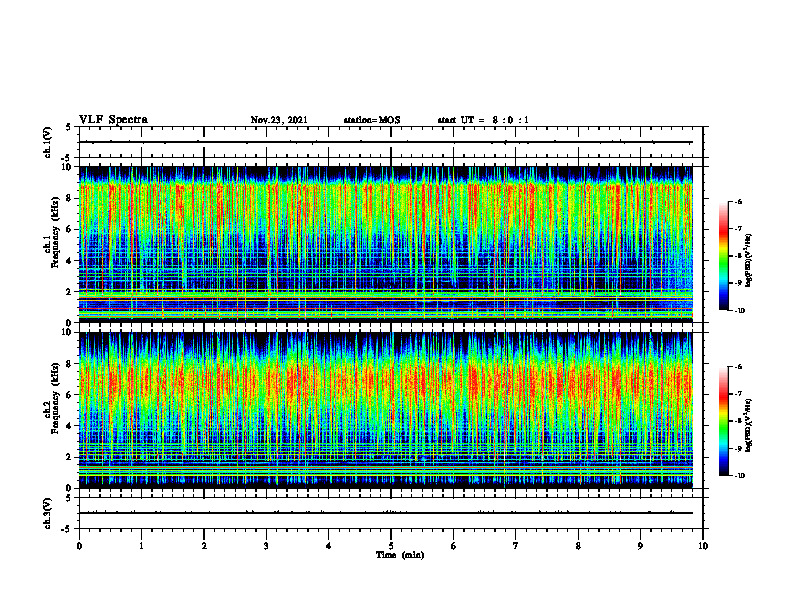
Task: Click the ch.2 frequency tick label "4"
Action: pos(69,426)
